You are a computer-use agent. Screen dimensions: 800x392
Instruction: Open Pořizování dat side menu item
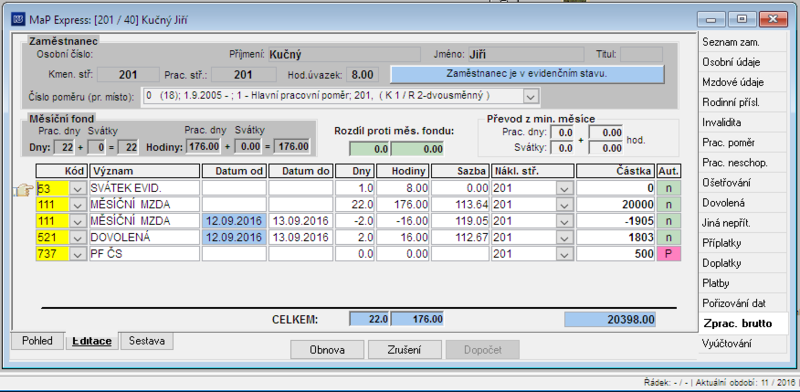[x=742, y=303]
